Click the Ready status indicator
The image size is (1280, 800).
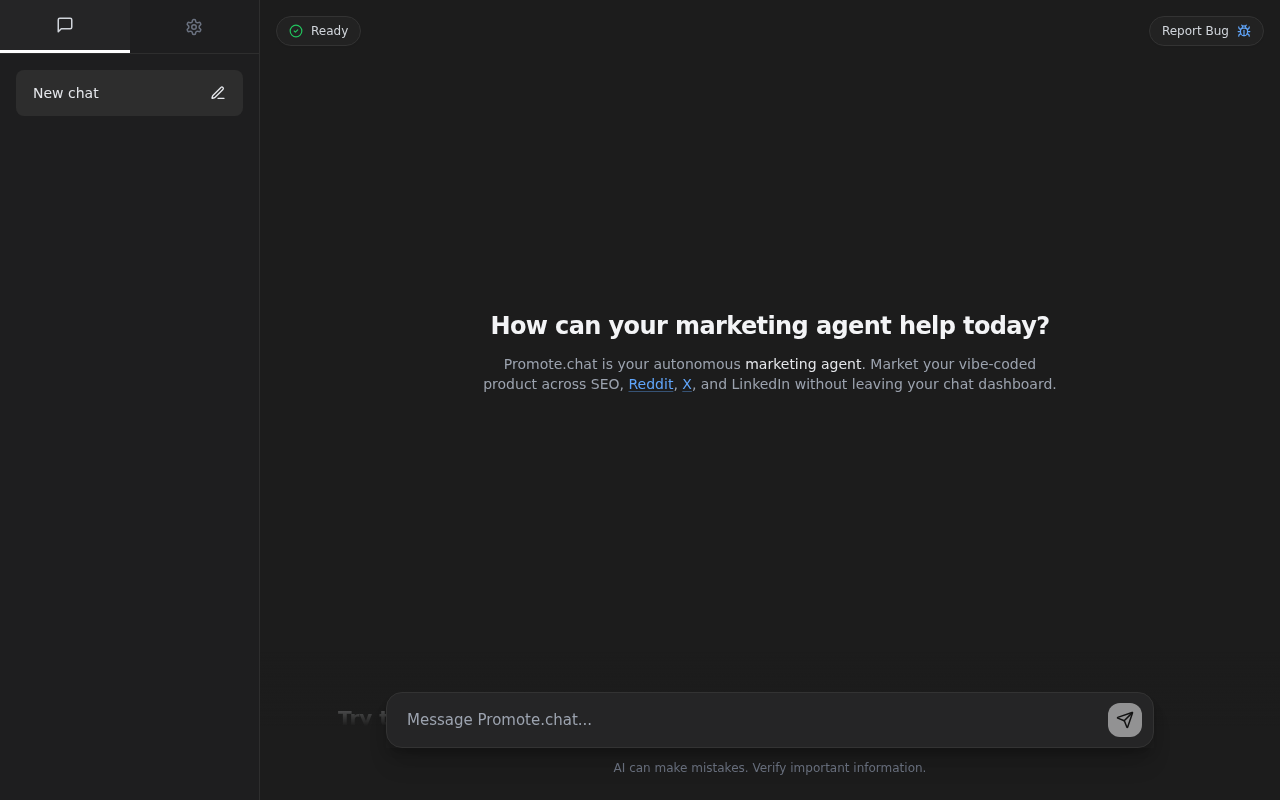pyautogui.click(x=318, y=31)
